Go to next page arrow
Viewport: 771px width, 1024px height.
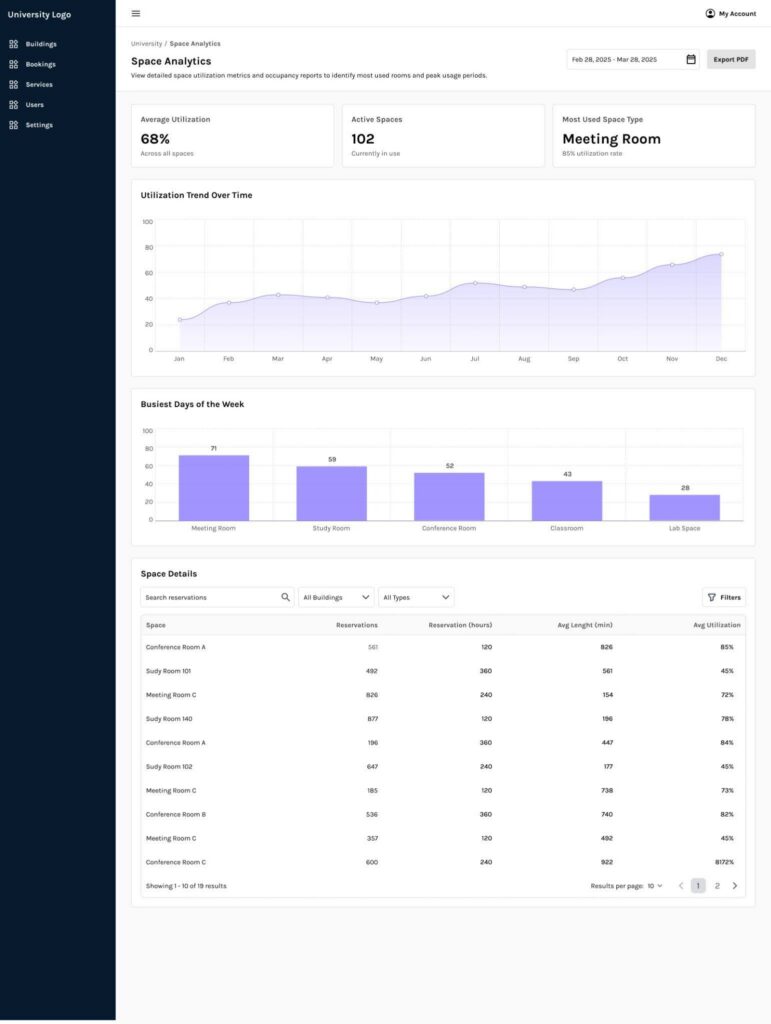pos(734,886)
